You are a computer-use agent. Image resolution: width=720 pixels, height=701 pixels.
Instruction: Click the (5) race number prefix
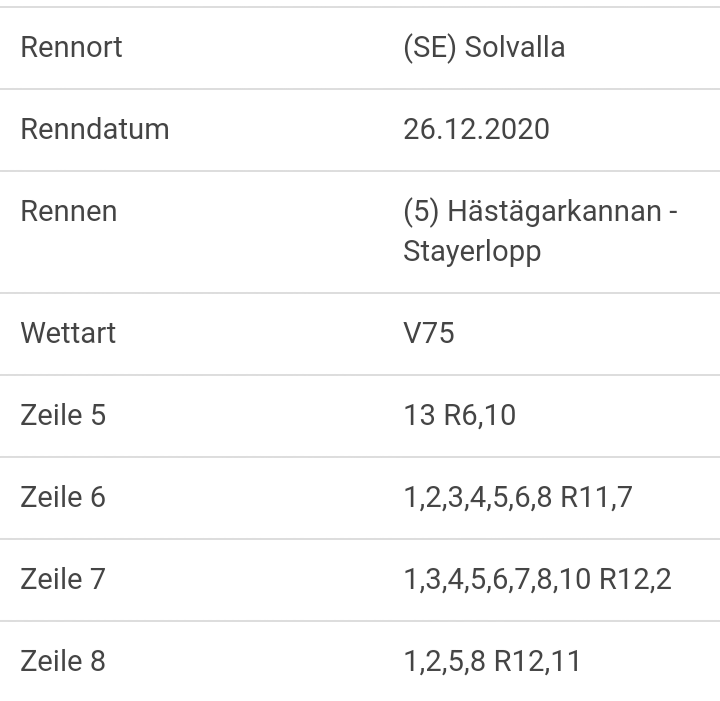tap(421, 212)
